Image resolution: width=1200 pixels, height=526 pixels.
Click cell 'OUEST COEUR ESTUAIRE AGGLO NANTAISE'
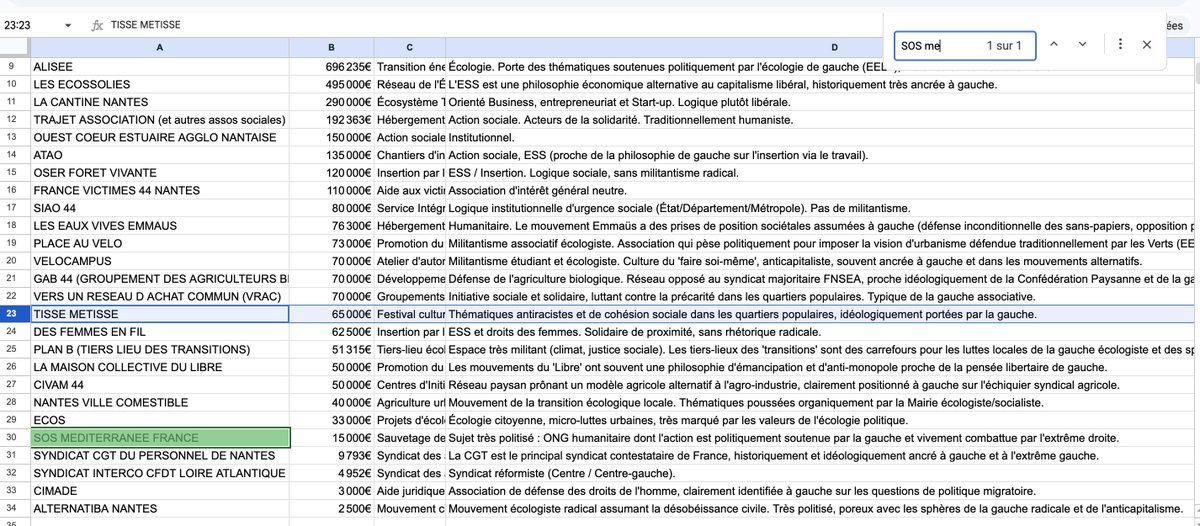point(160,137)
